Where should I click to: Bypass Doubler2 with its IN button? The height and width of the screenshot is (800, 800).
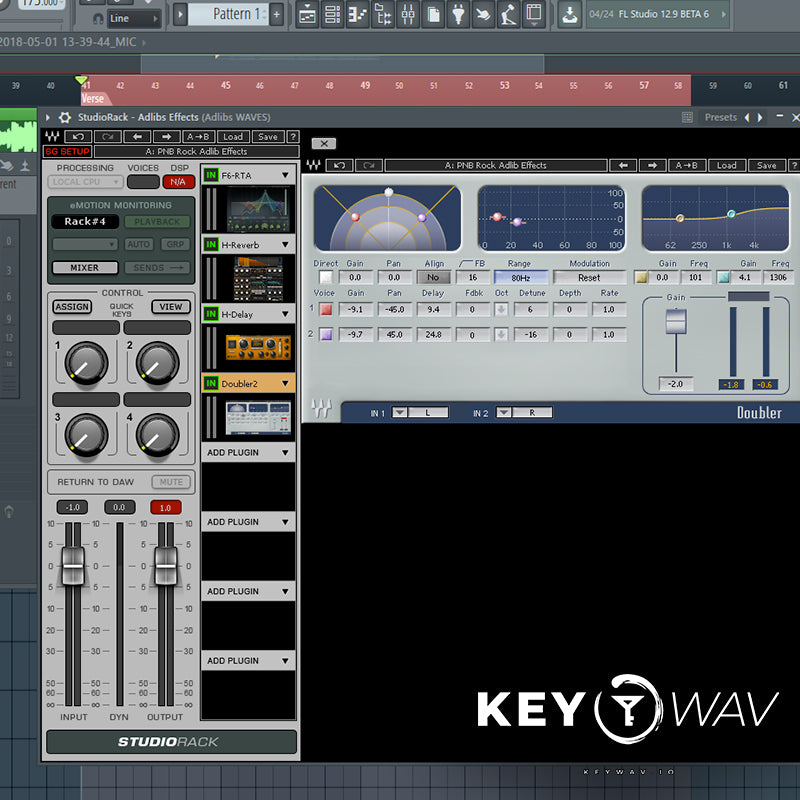click(x=211, y=383)
